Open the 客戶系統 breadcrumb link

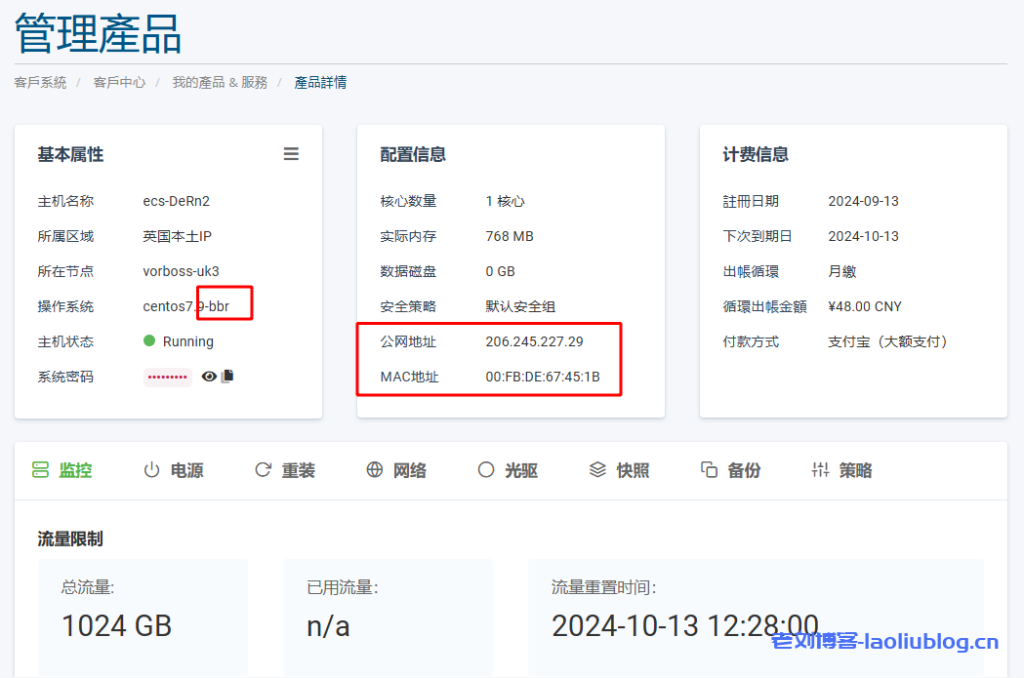[40, 83]
